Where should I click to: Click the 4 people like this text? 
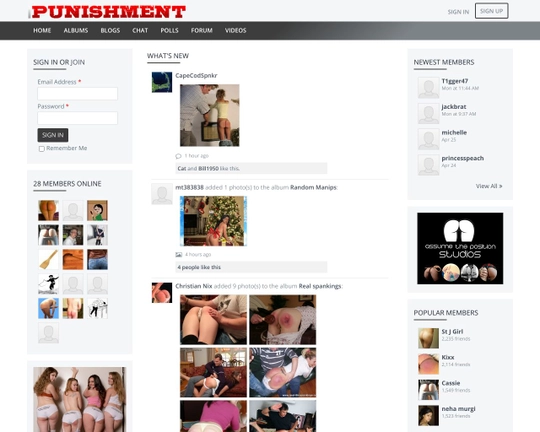(199, 267)
